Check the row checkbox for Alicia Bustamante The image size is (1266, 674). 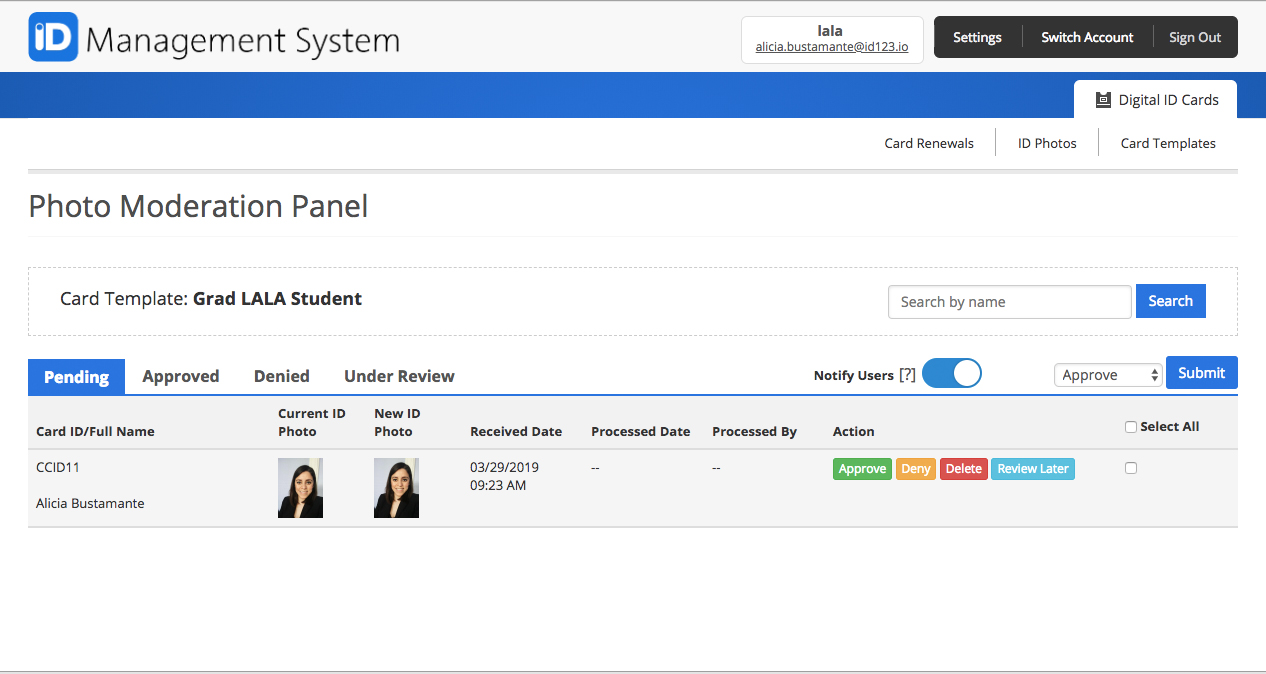click(x=1131, y=468)
